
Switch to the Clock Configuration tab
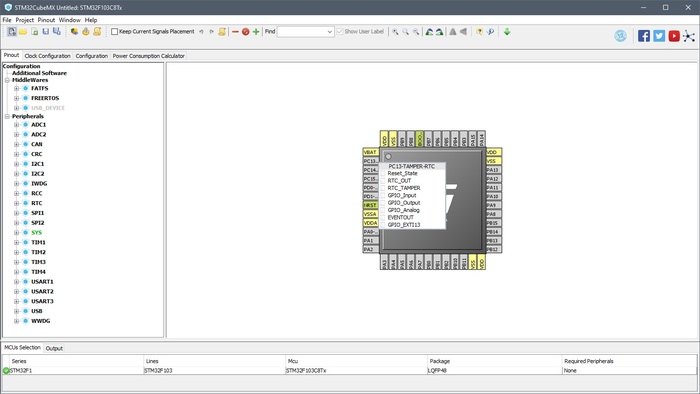click(47, 56)
